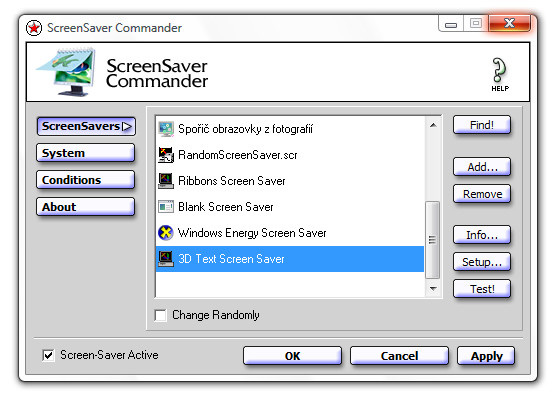The image size is (555, 398).
Task: Select Blank Screen Saver entry
Action: [290, 207]
